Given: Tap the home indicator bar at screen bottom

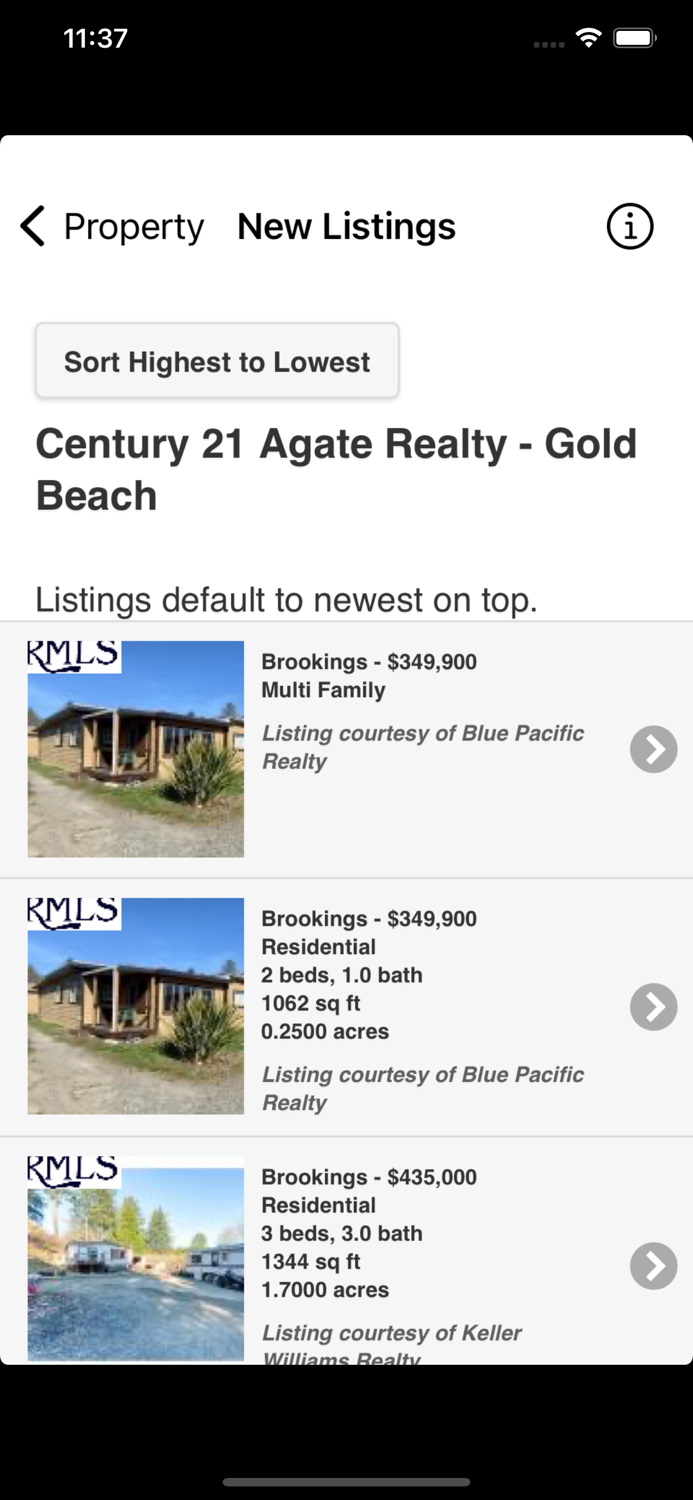Looking at the screenshot, I should (x=346, y=1480).
